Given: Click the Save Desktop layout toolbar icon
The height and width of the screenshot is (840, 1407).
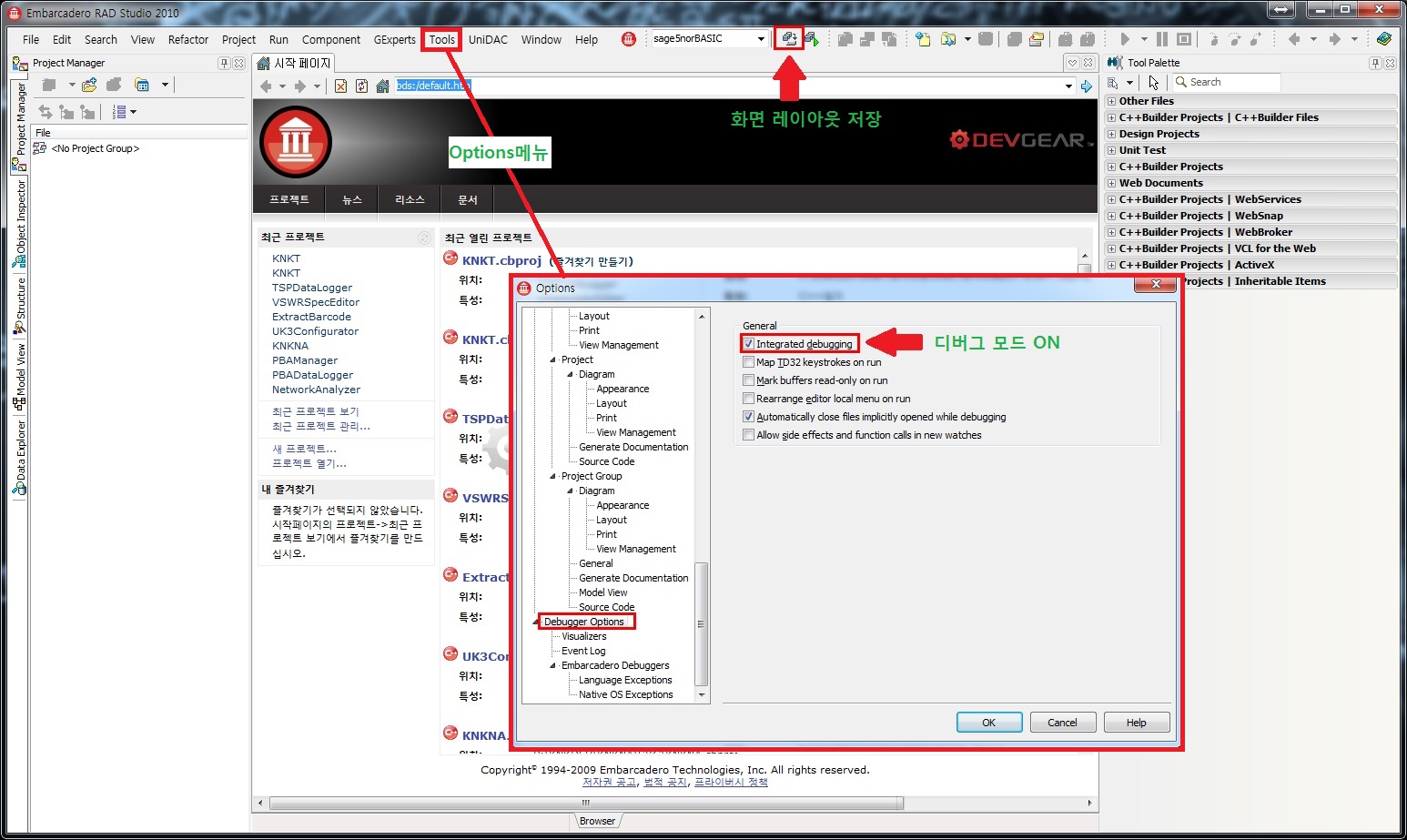Looking at the screenshot, I should tap(789, 39).
